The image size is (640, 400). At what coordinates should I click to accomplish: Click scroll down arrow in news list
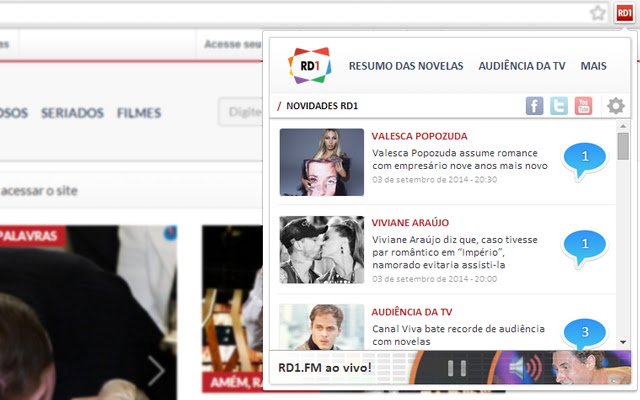[x=623, y=342]
